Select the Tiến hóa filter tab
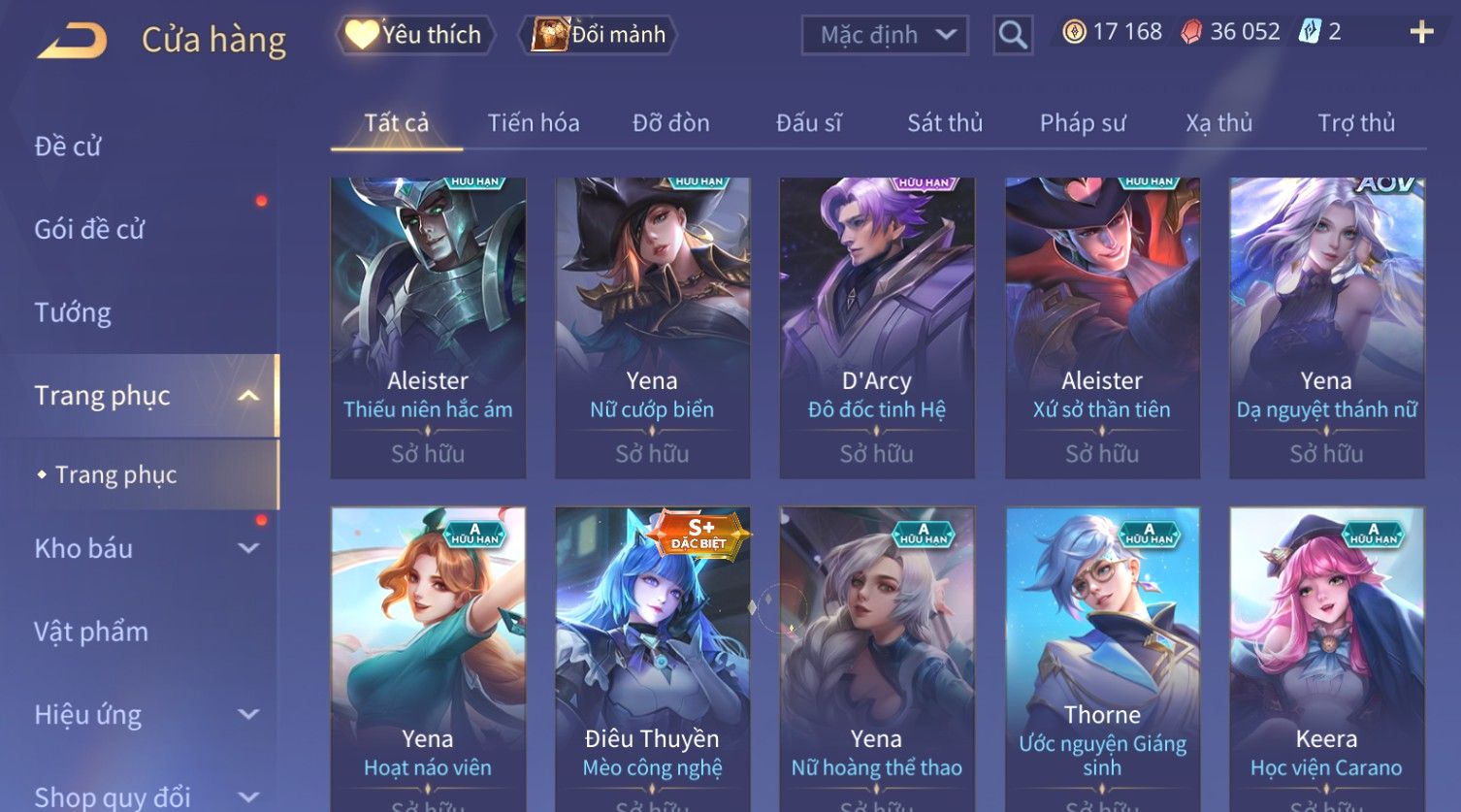This screenshot has width=1461, height=812. pyautogui.click(x=534, y=123)
